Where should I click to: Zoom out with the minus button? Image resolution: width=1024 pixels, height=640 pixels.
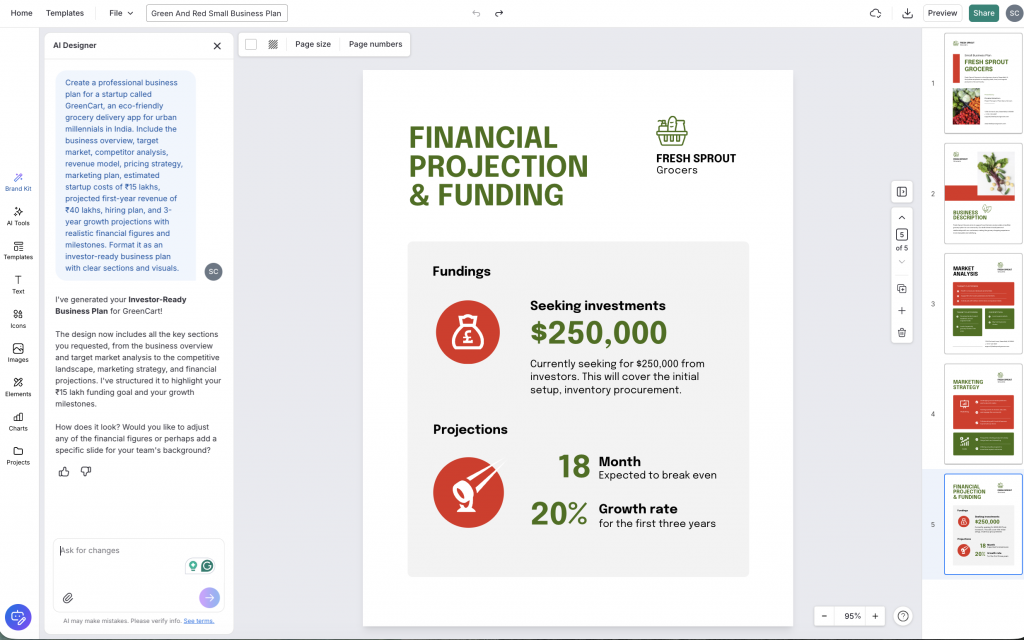tap(824, 616)
